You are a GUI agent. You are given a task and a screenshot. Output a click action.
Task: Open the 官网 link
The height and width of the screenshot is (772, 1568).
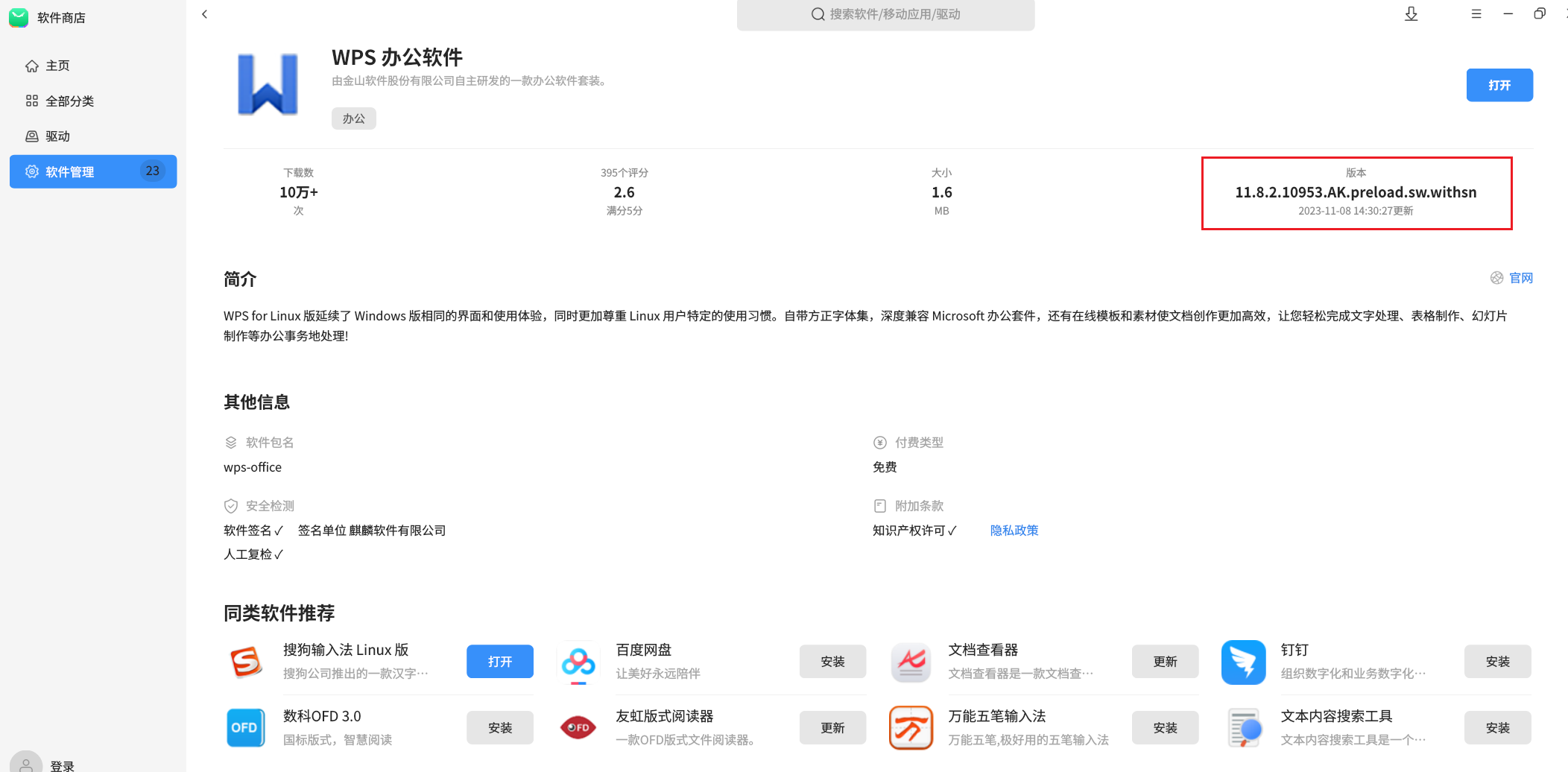pyautogui.click(x=1521, y=278)
